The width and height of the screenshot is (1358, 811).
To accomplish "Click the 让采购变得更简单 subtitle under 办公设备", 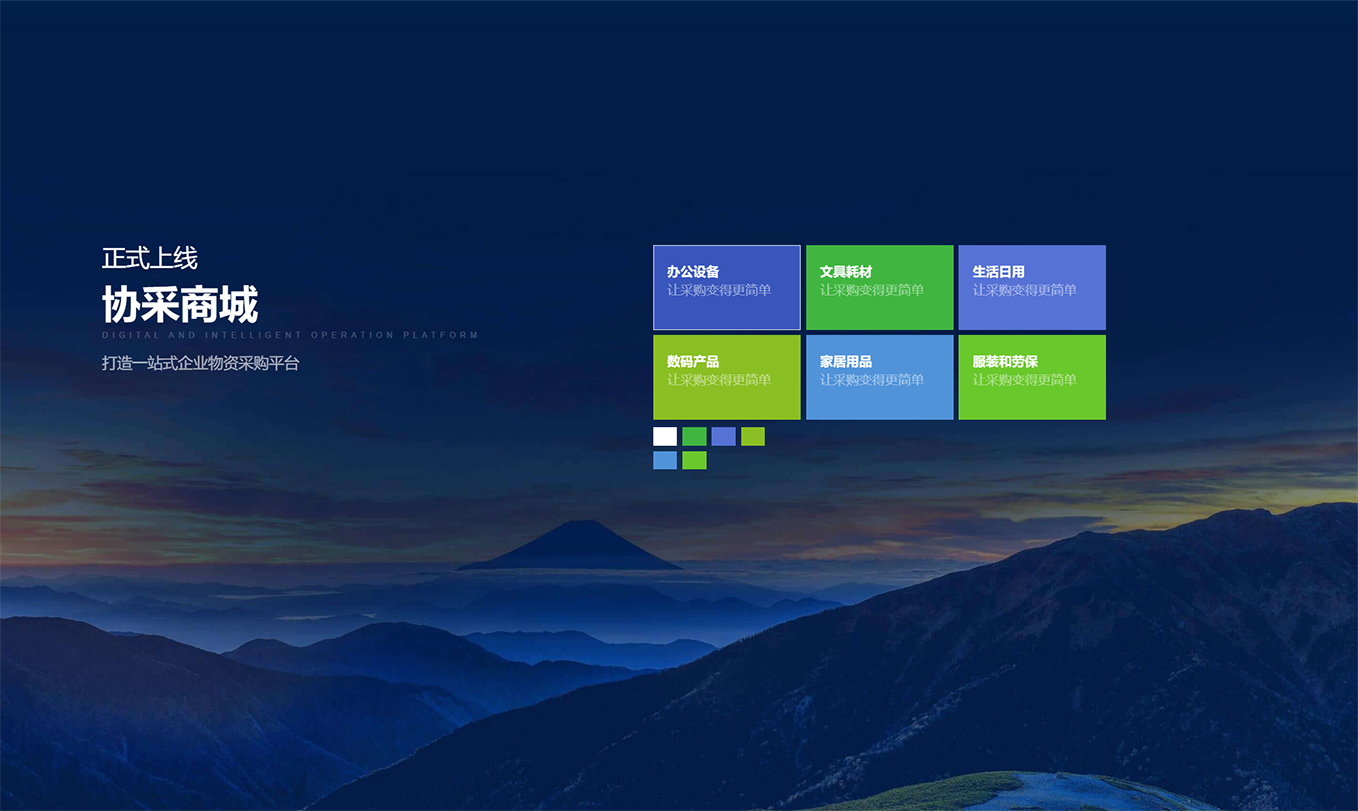I will [x=719, y=290].
